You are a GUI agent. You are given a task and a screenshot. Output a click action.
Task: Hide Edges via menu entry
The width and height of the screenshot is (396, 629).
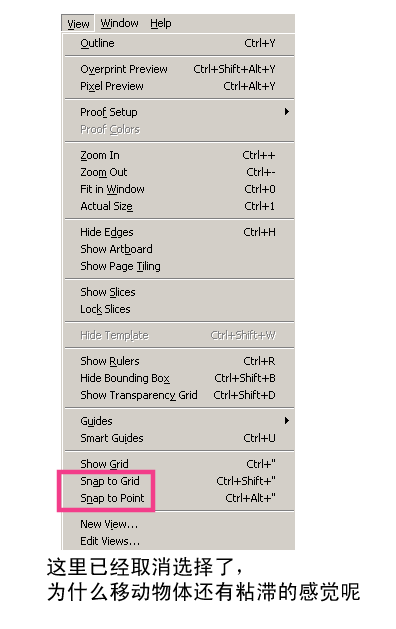[x=179, y=232]
